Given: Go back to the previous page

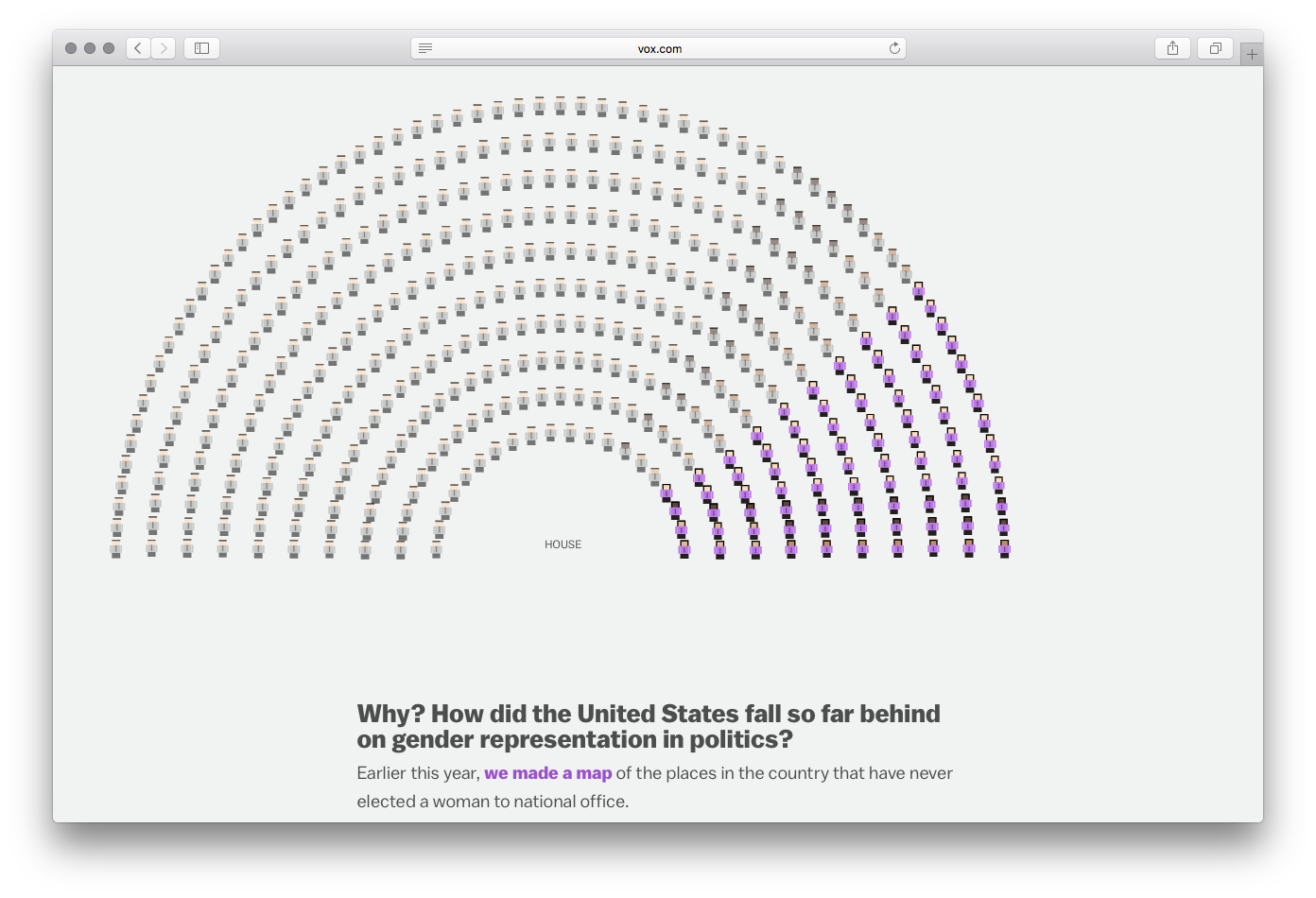Looking at the screenshot, I should point(137,47).
